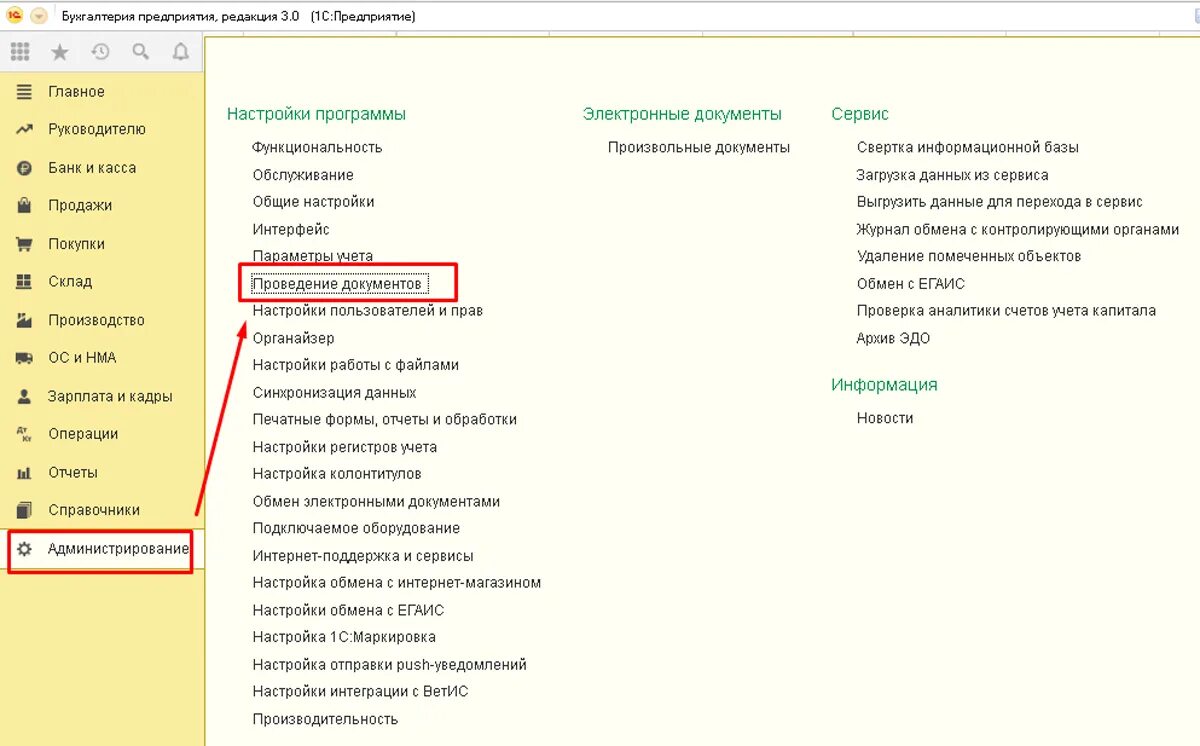Open Удаление помеченных объектов
The image size is (1200, 746).
click(x=969, y=256)
